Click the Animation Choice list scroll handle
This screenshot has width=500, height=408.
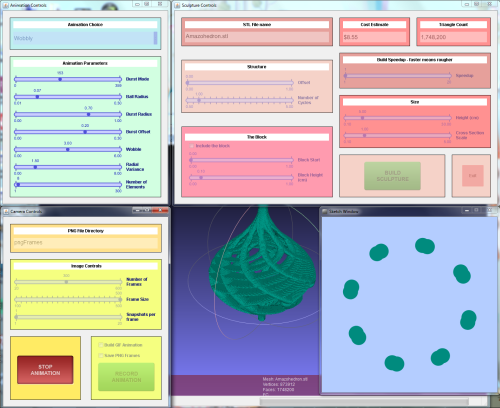[155, 38]
